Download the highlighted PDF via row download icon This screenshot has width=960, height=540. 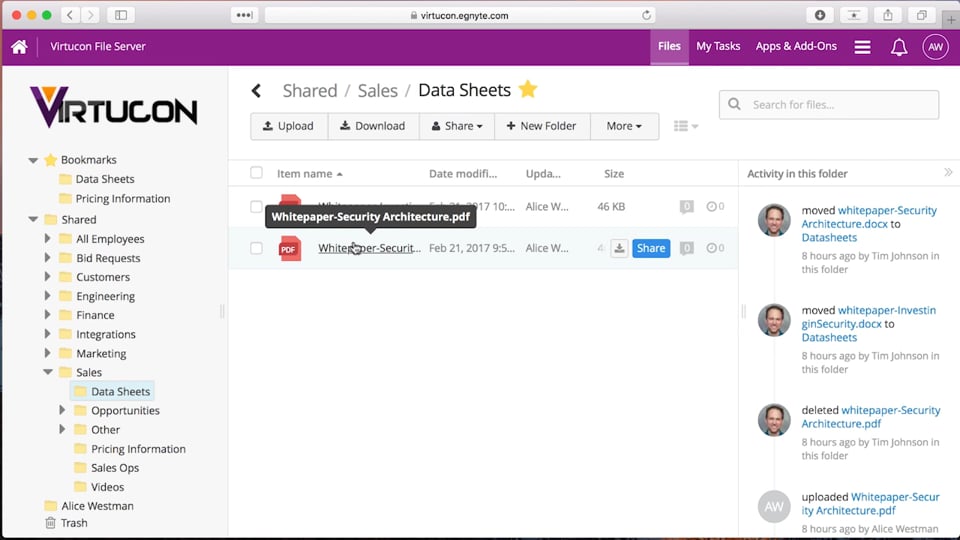click(619, 248)
